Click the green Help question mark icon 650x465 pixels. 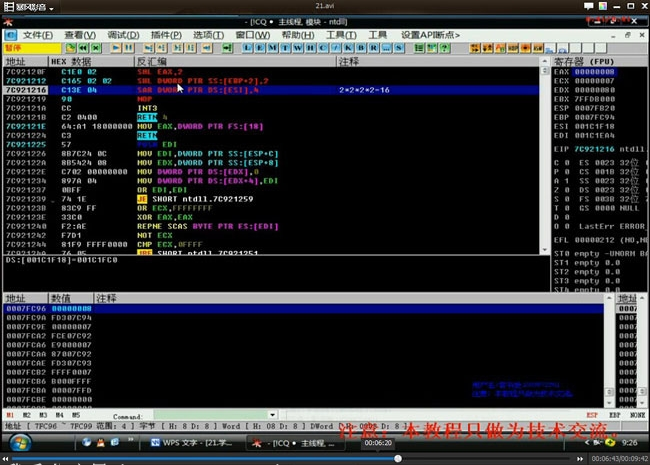tap(444, 48)
